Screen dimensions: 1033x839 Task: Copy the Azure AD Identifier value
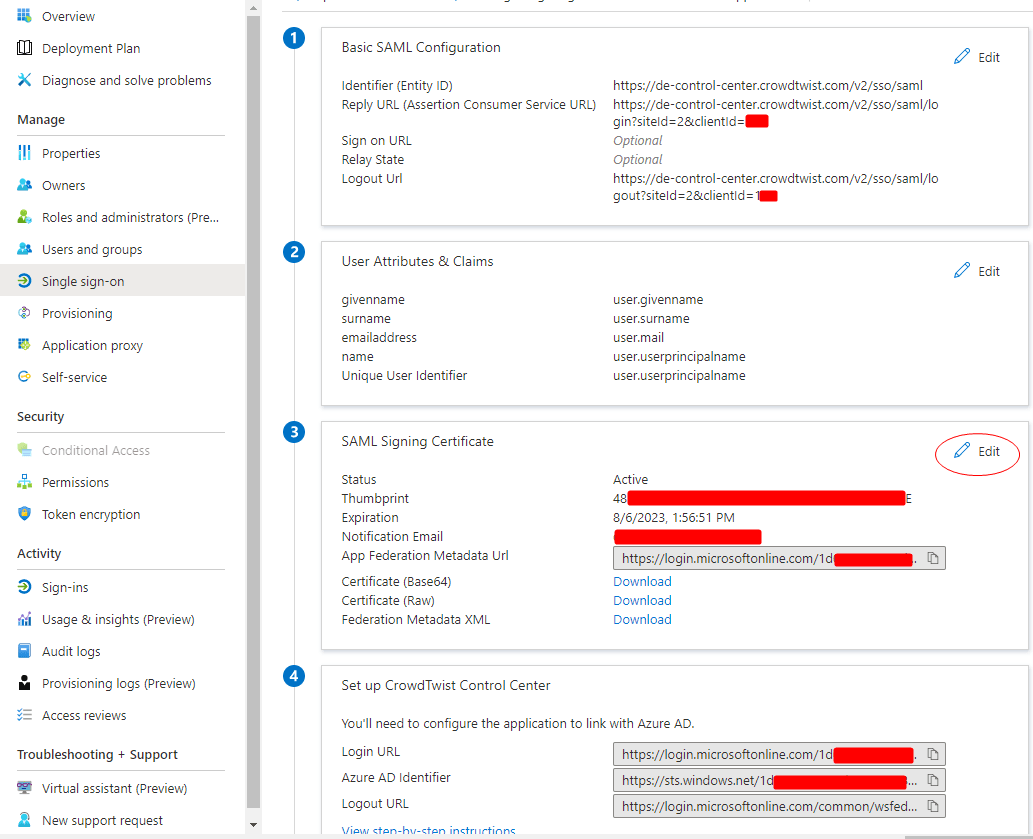pos(933,780)
